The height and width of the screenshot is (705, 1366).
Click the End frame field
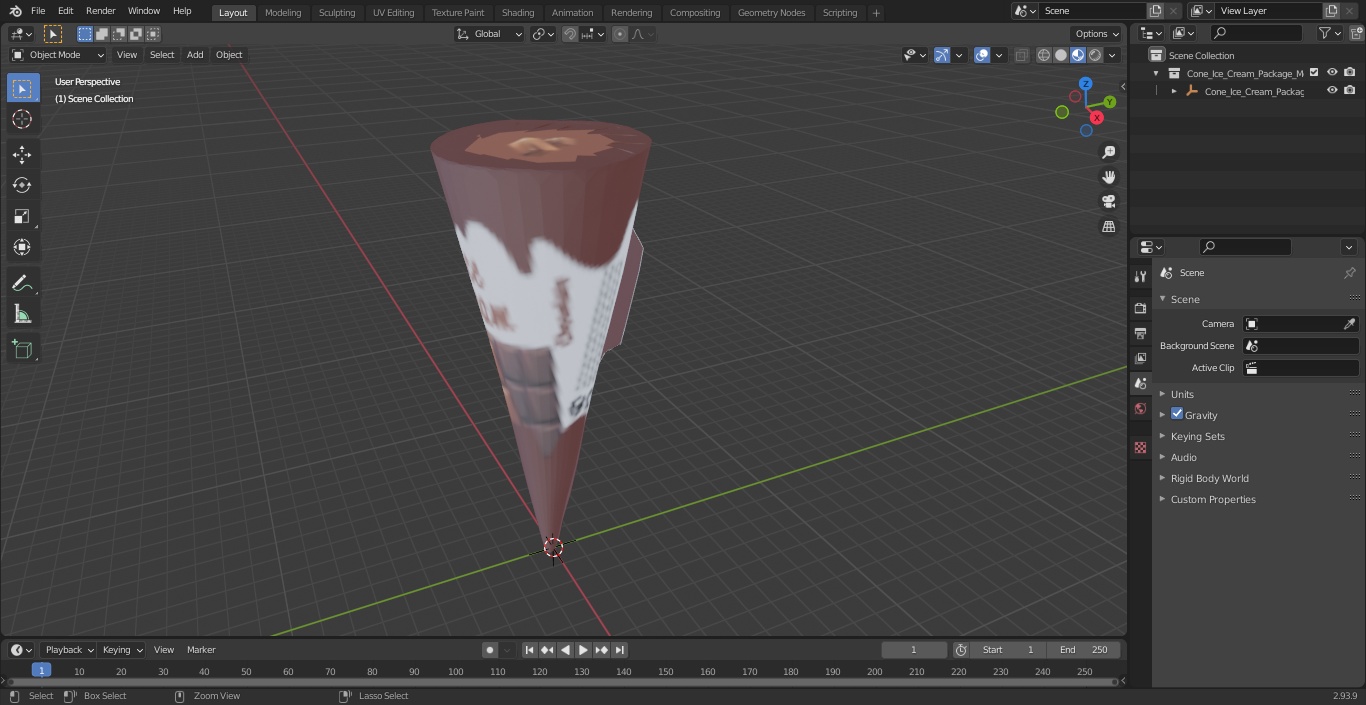[x=1084, y=650]
